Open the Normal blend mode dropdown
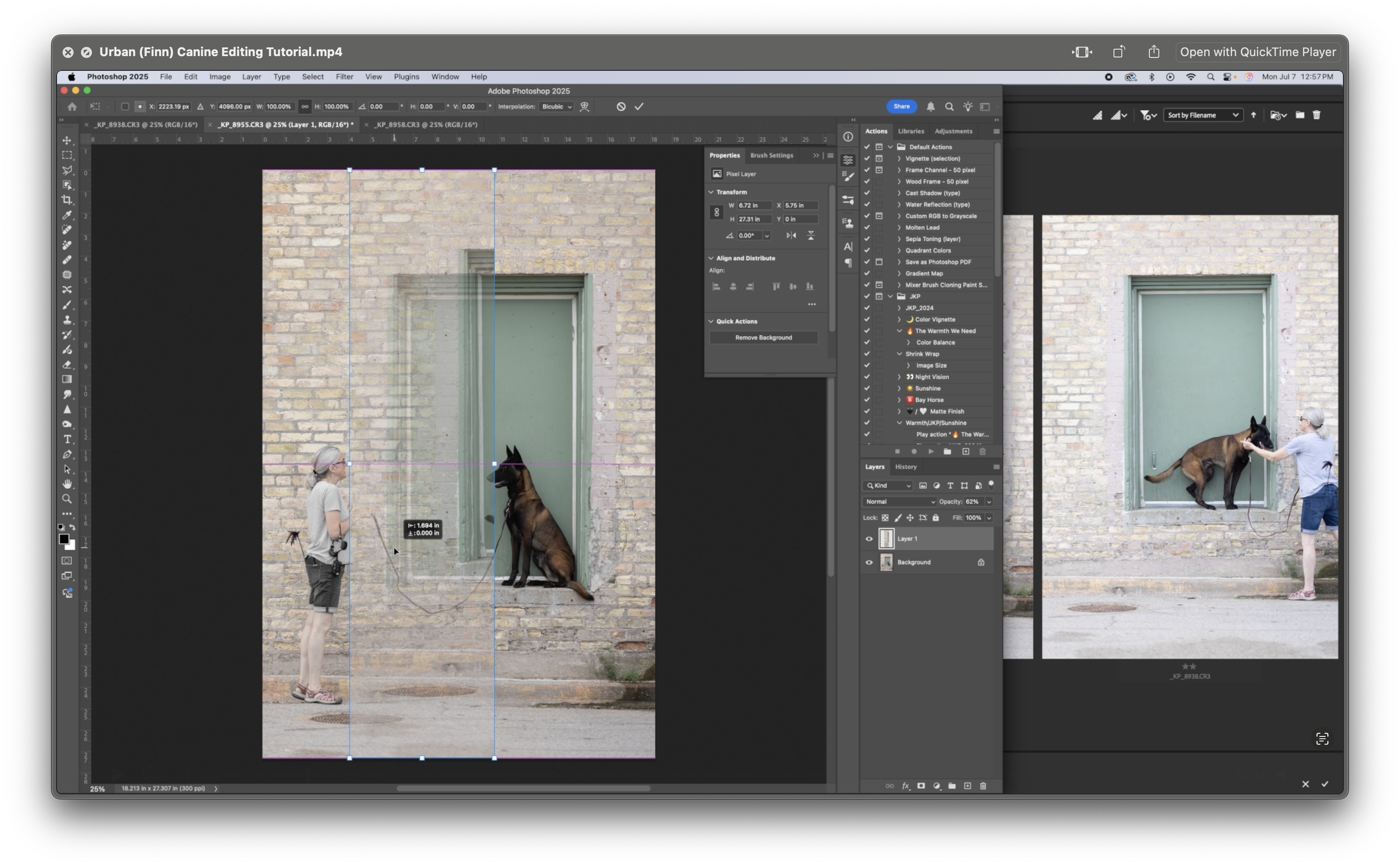 tap(899, 502)
